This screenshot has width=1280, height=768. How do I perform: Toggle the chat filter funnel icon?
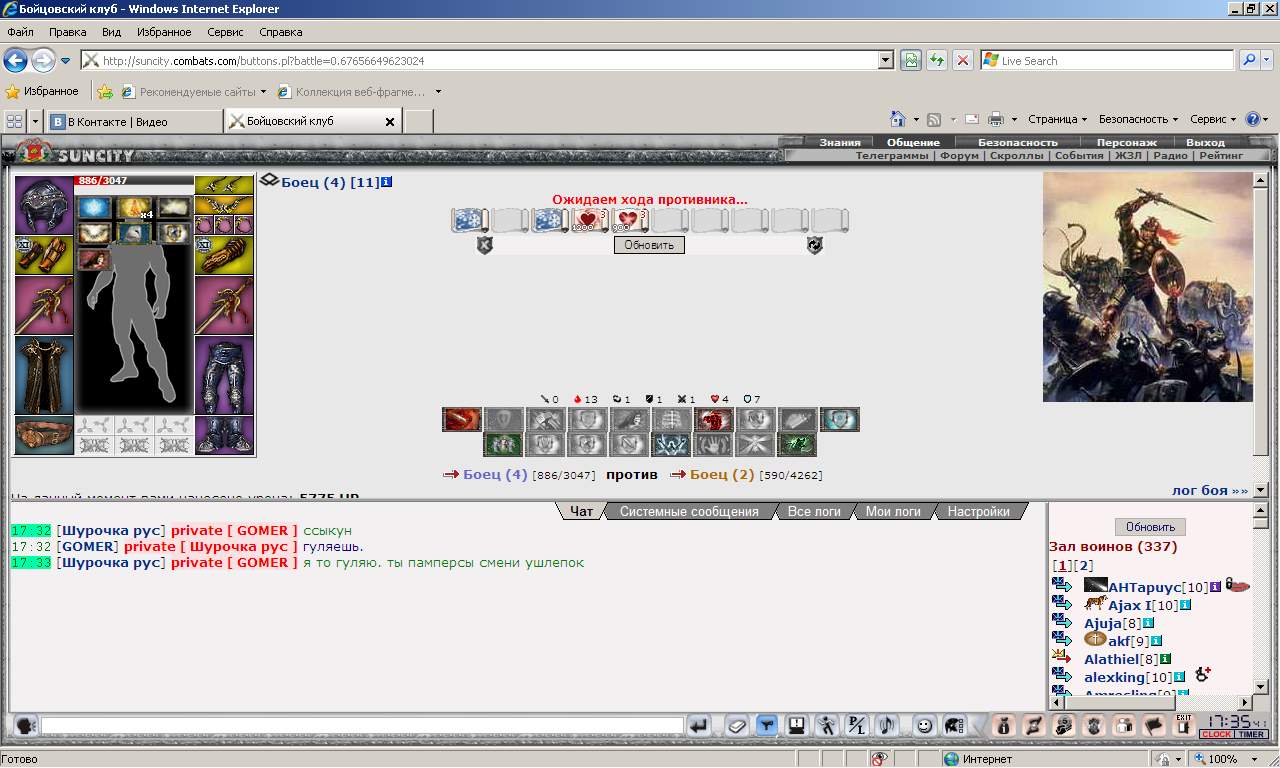click(766, 726)
